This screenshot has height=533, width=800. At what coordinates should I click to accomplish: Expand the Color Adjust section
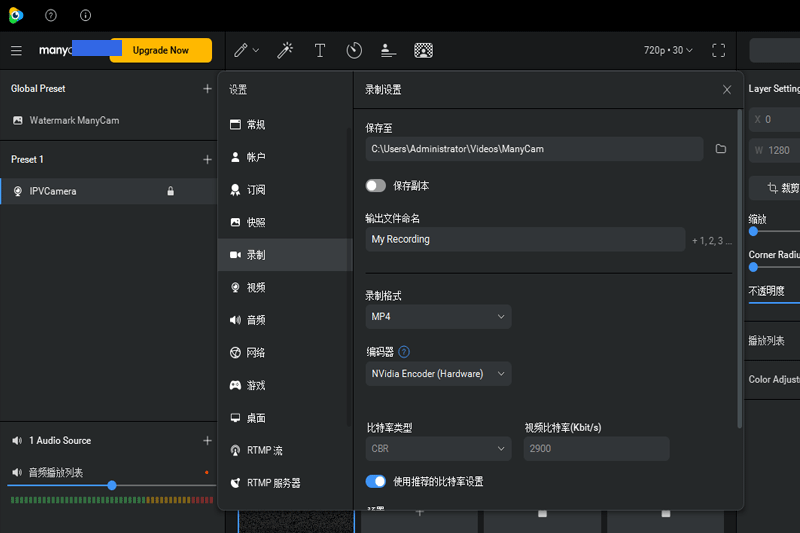click(x=774, y=379)
